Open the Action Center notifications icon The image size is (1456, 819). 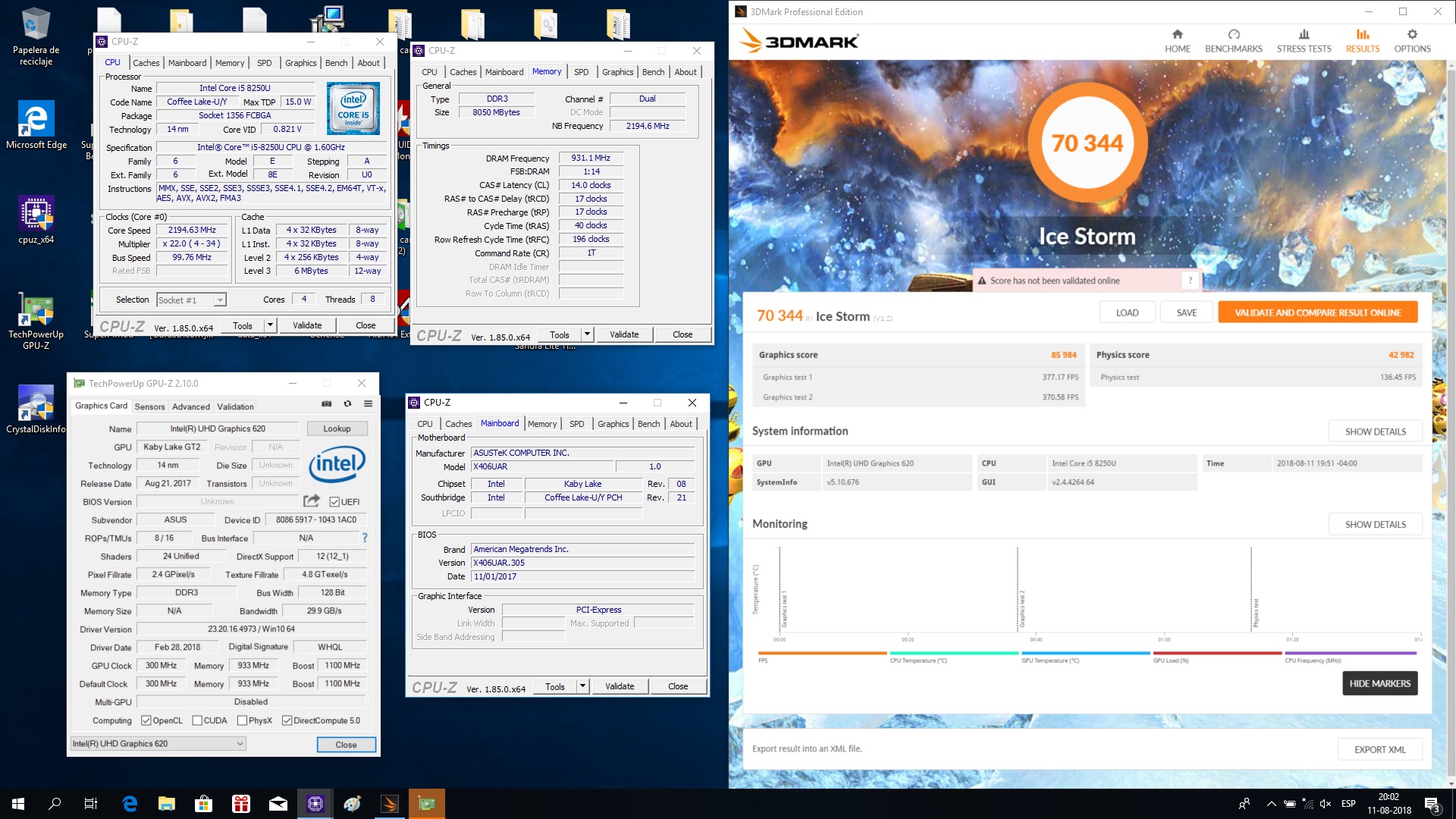click(1432, 804)
